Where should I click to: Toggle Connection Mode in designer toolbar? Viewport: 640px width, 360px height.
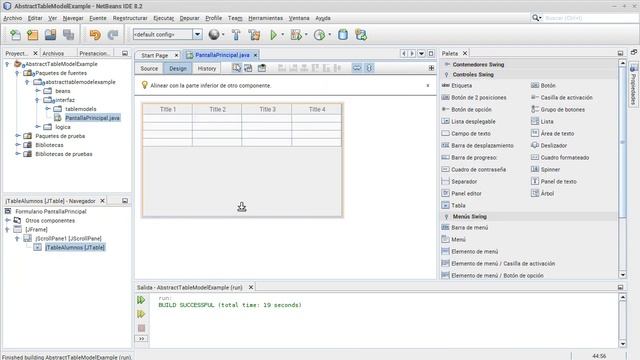coord(248,68)
